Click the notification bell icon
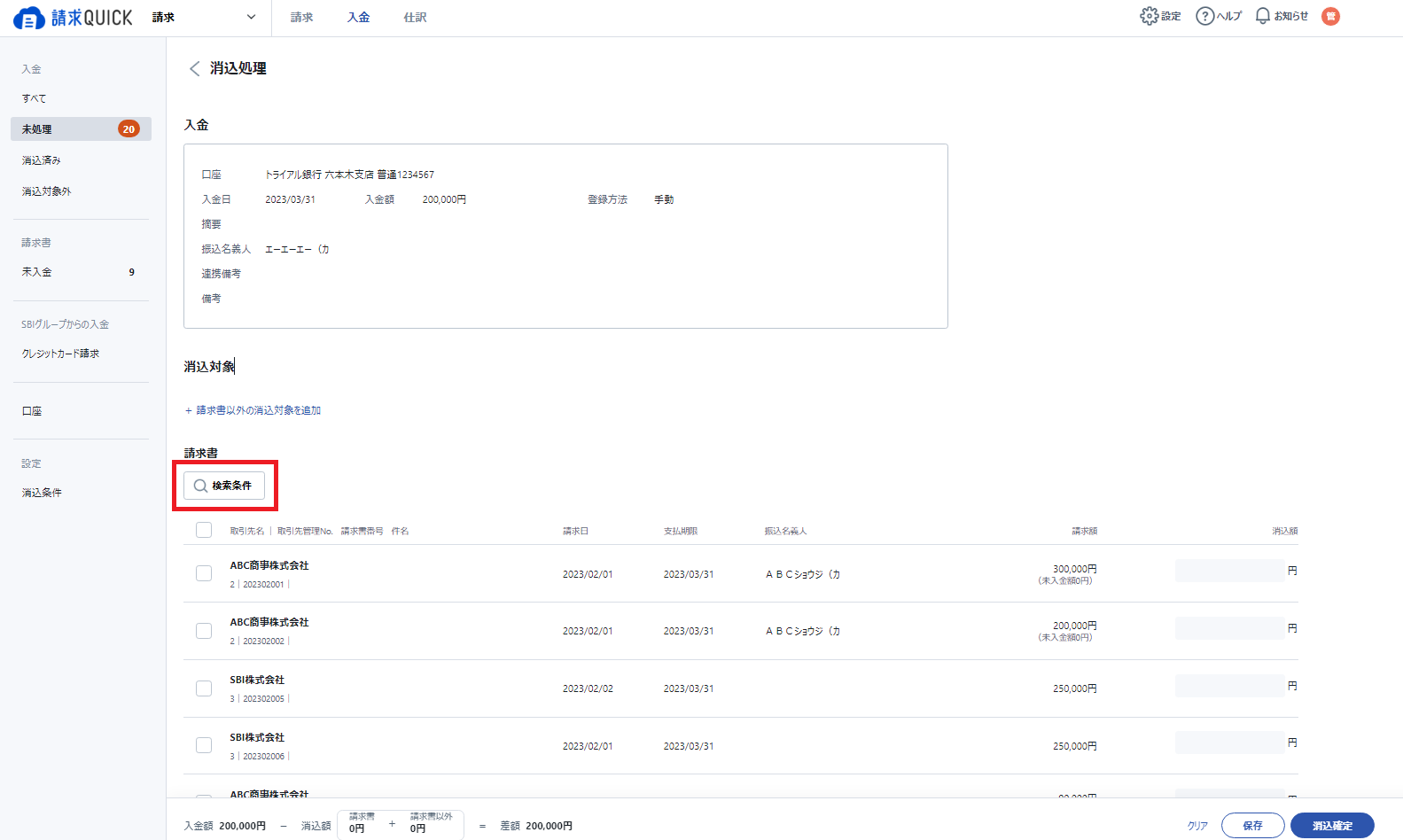The width and height of the screenshot is (1403, 840). [1262, 16]
